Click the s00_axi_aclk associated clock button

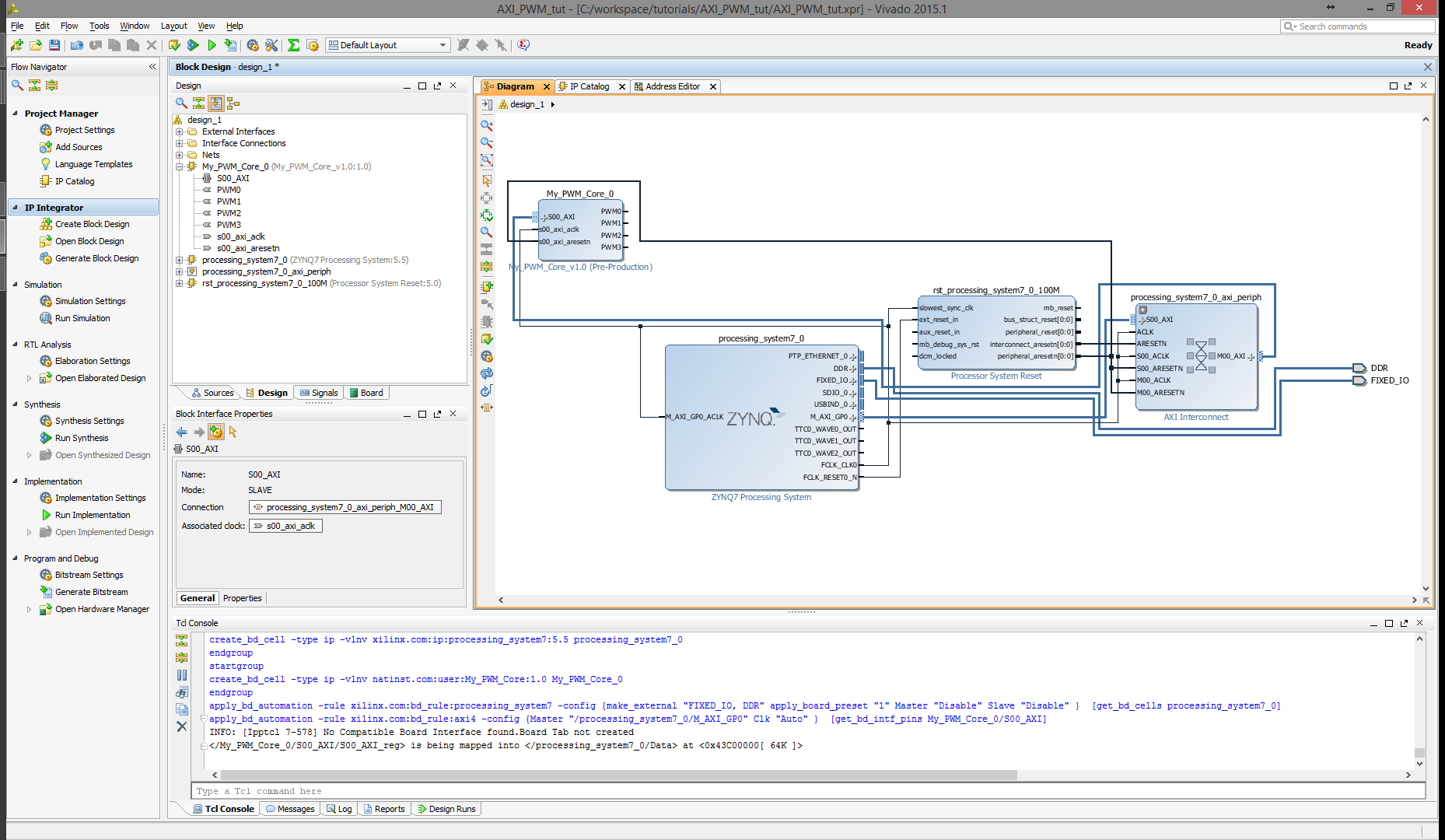[x=285, y=526]
